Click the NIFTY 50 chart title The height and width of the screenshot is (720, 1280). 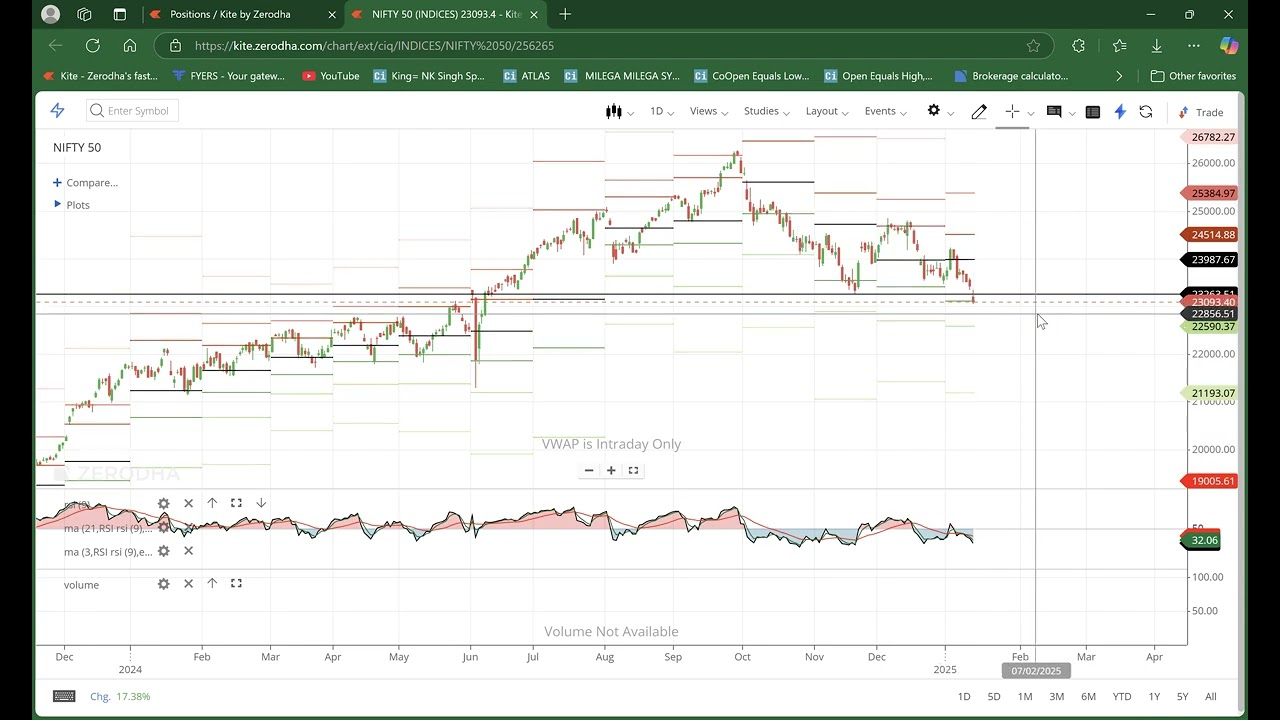pyautogui.click(x=77, y=148)
